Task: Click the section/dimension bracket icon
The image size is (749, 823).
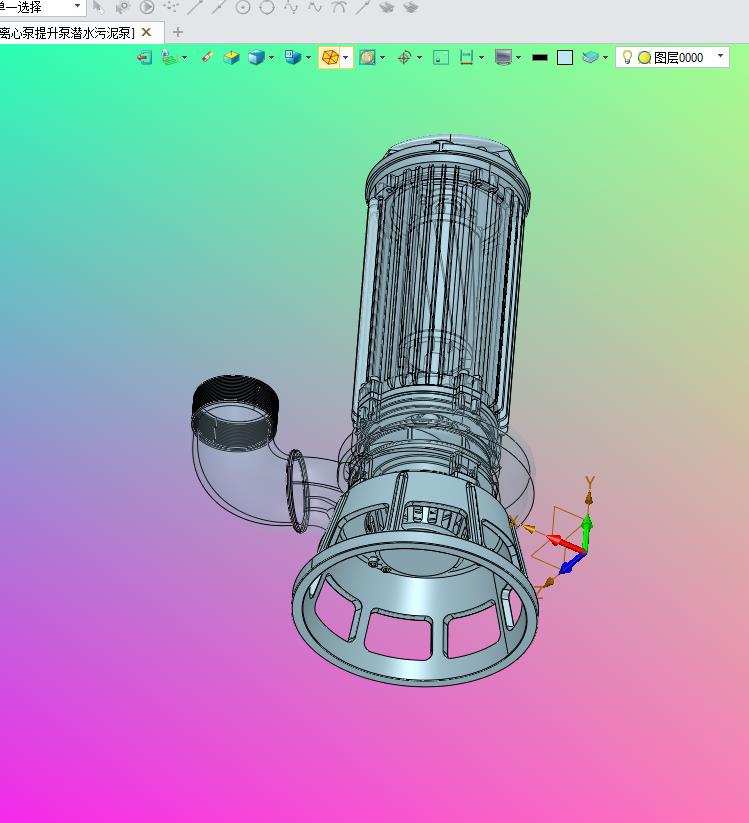Action: pyautogui.click(x=466, y=57)
